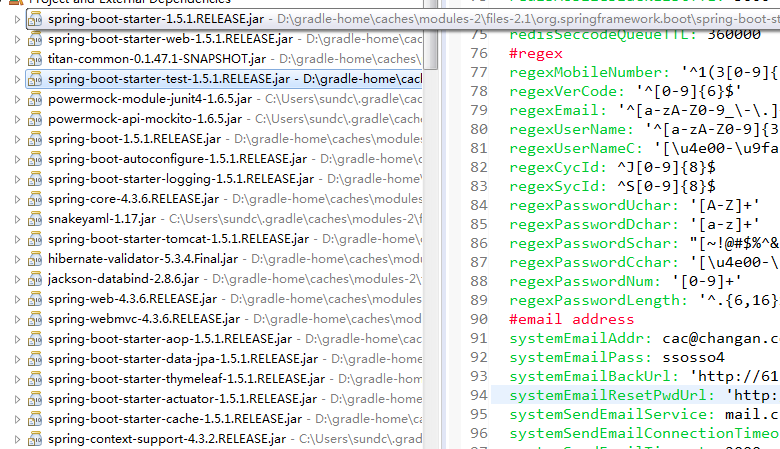Click line number 84 in the gutter
This screenshot has width=780, height=449.
coord(479,205)
